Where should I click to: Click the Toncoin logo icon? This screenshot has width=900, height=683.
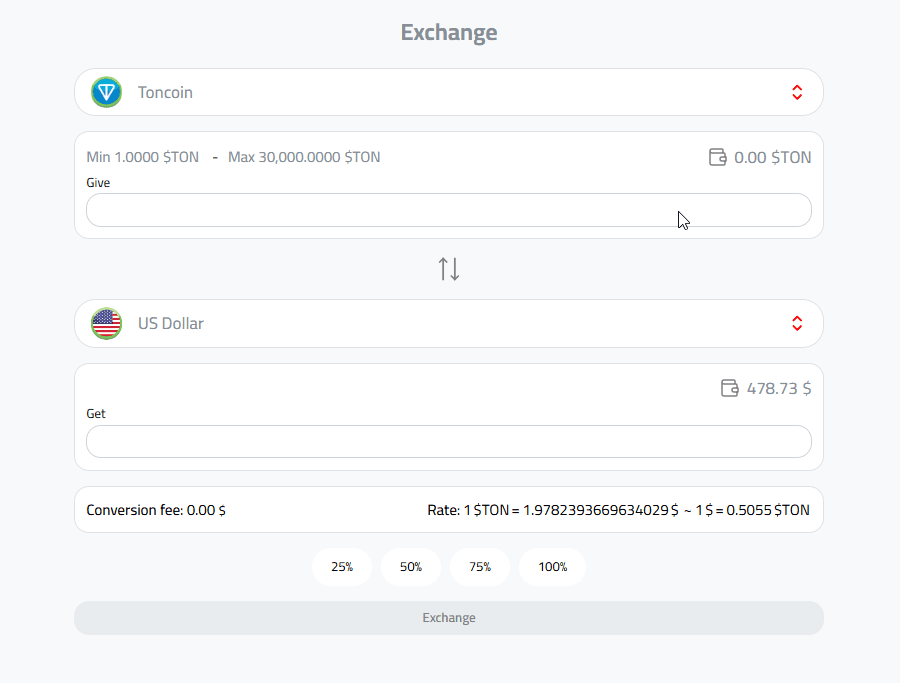coord(106,92)
